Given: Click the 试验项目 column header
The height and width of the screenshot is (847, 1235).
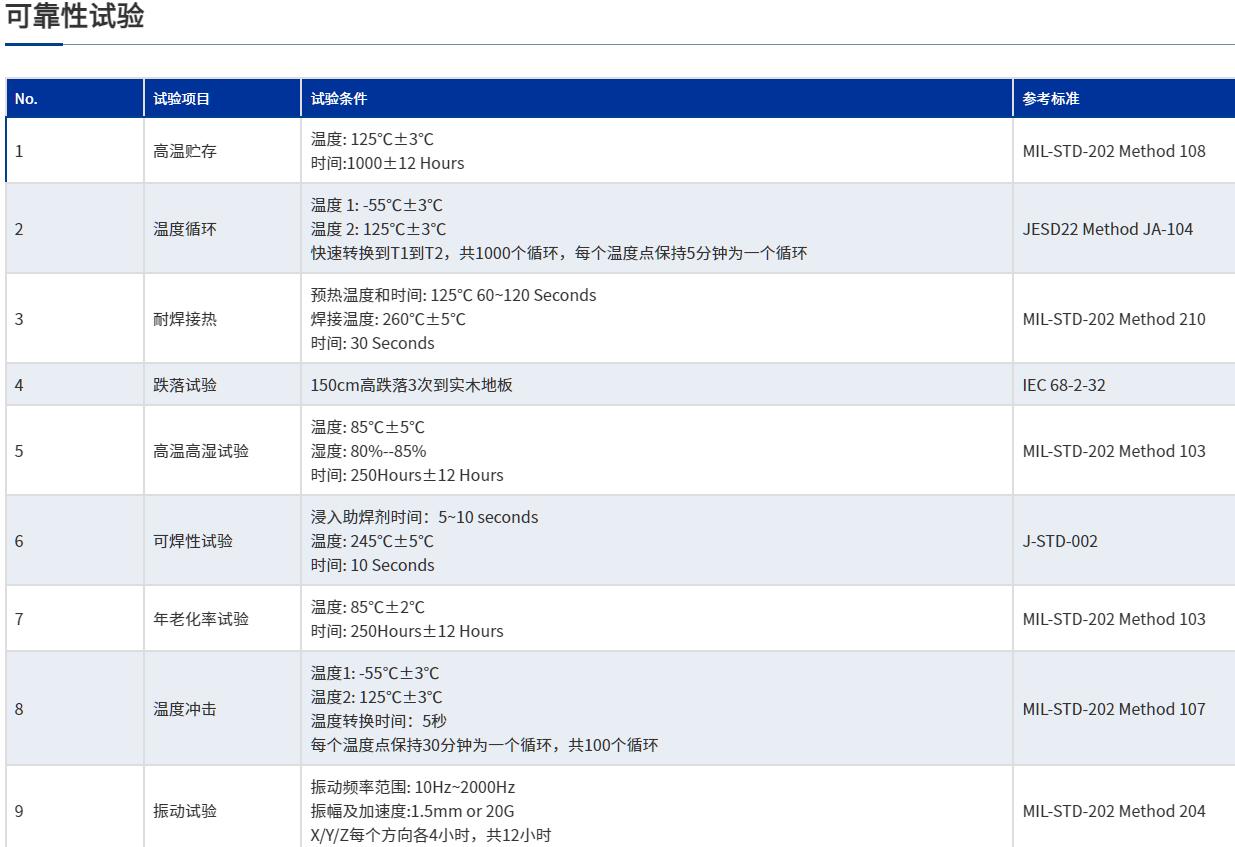Looking at the screenshot, I should point(181,99).
